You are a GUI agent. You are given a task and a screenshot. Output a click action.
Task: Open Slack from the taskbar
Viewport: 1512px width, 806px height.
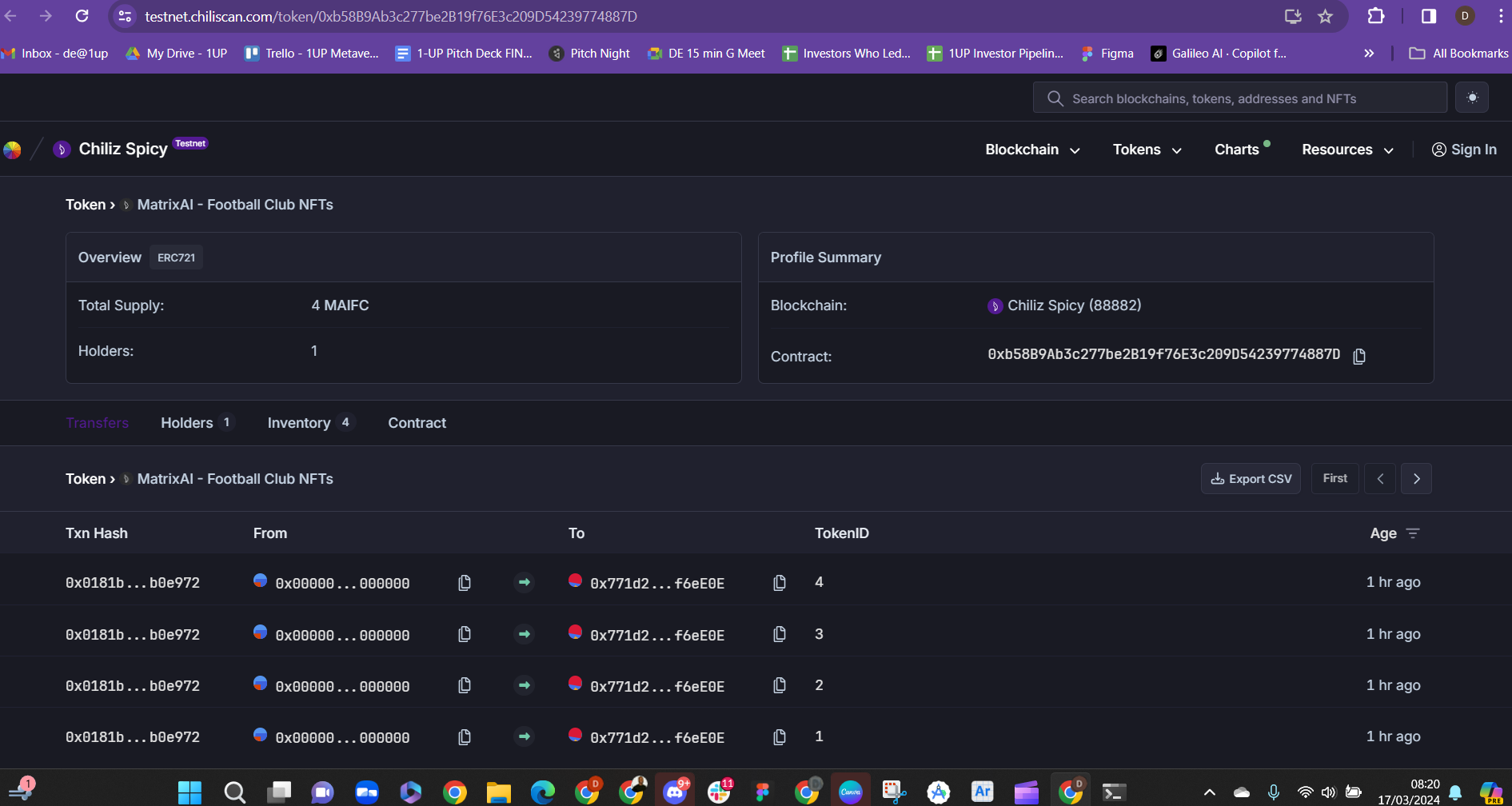tap(719, 792)
